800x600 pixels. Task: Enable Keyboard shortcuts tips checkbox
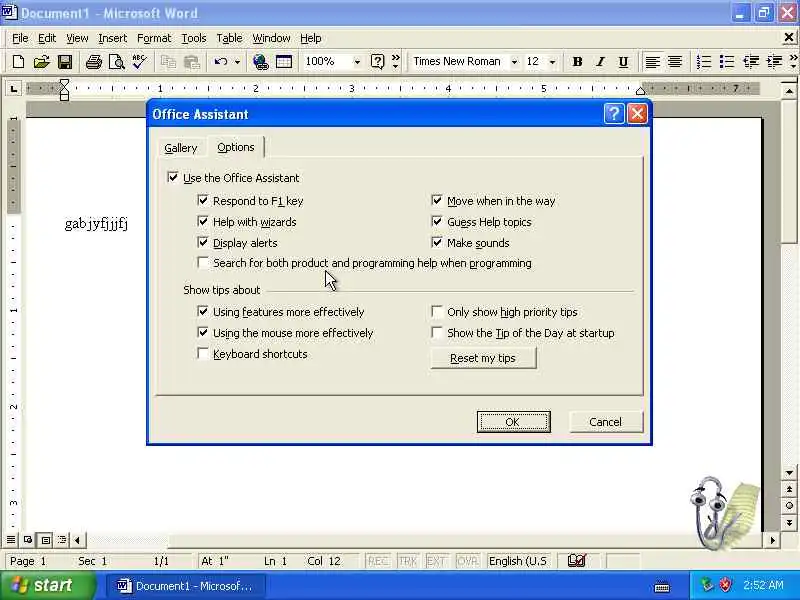[x=203, y=354]
